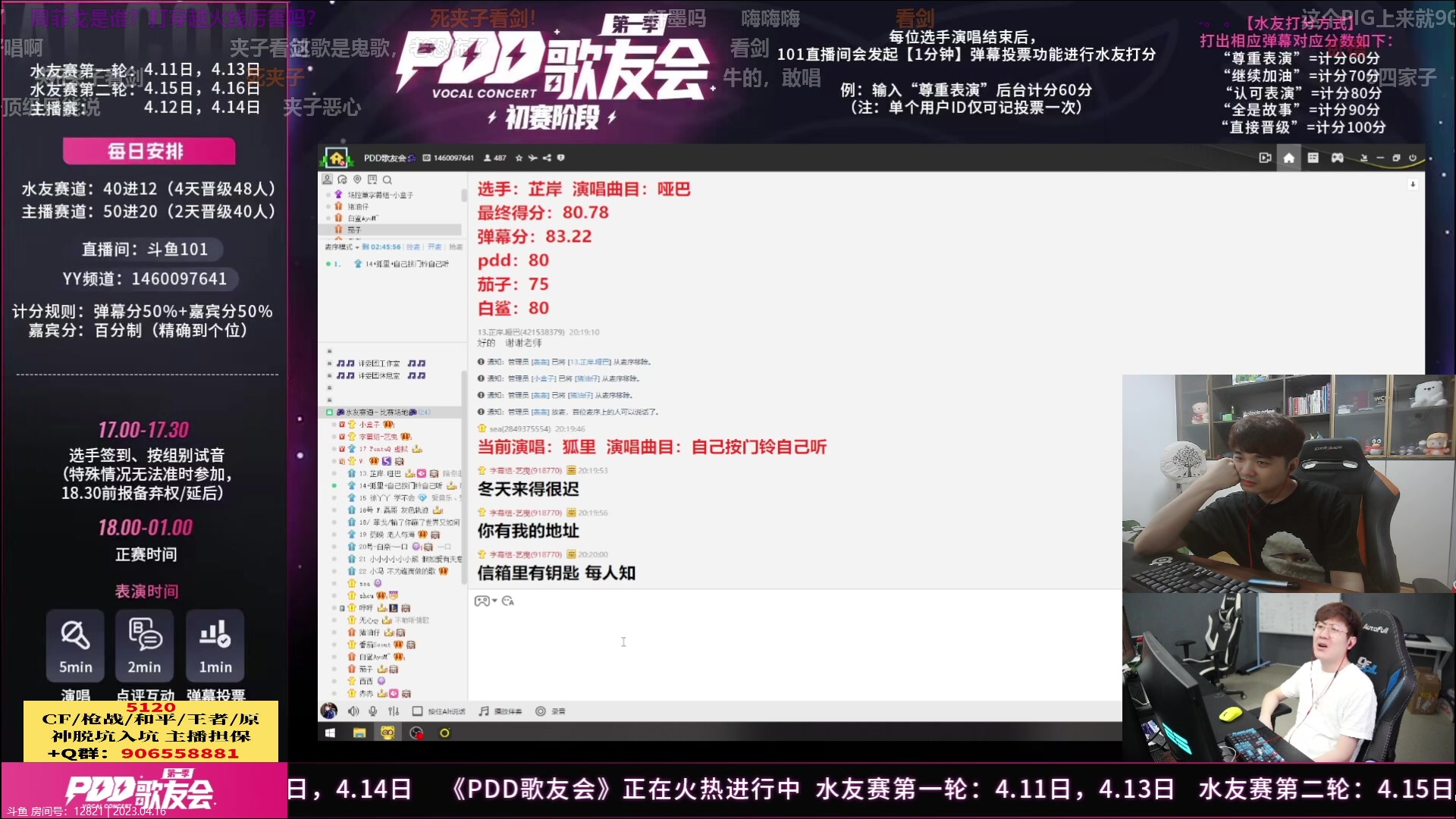1456x819 pixels.
Task: Open the list template icon in YY title bar
Action: pyautogui.click(x=1313, y=158)
